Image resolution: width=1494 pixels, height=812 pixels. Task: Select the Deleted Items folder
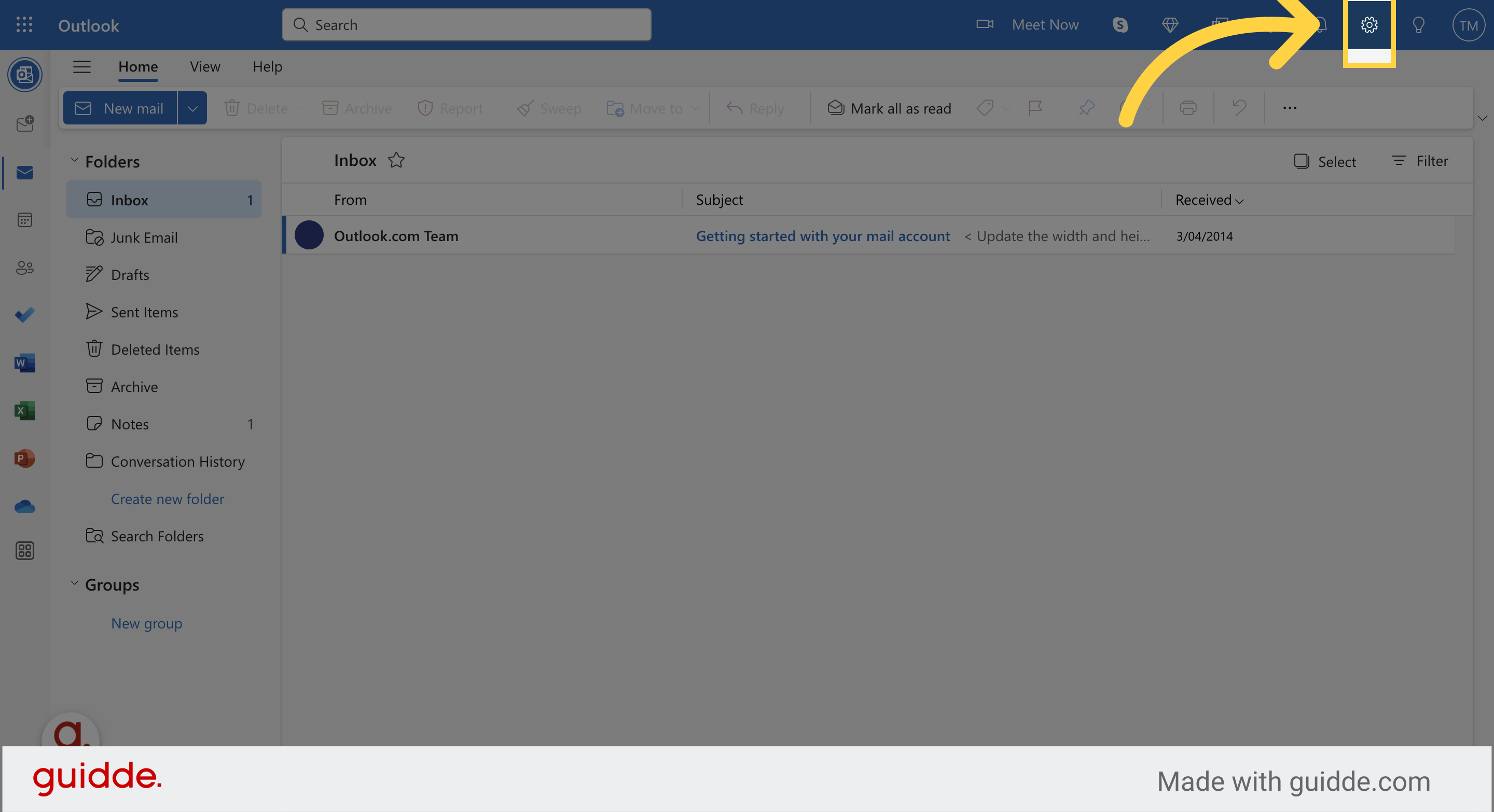163,349
